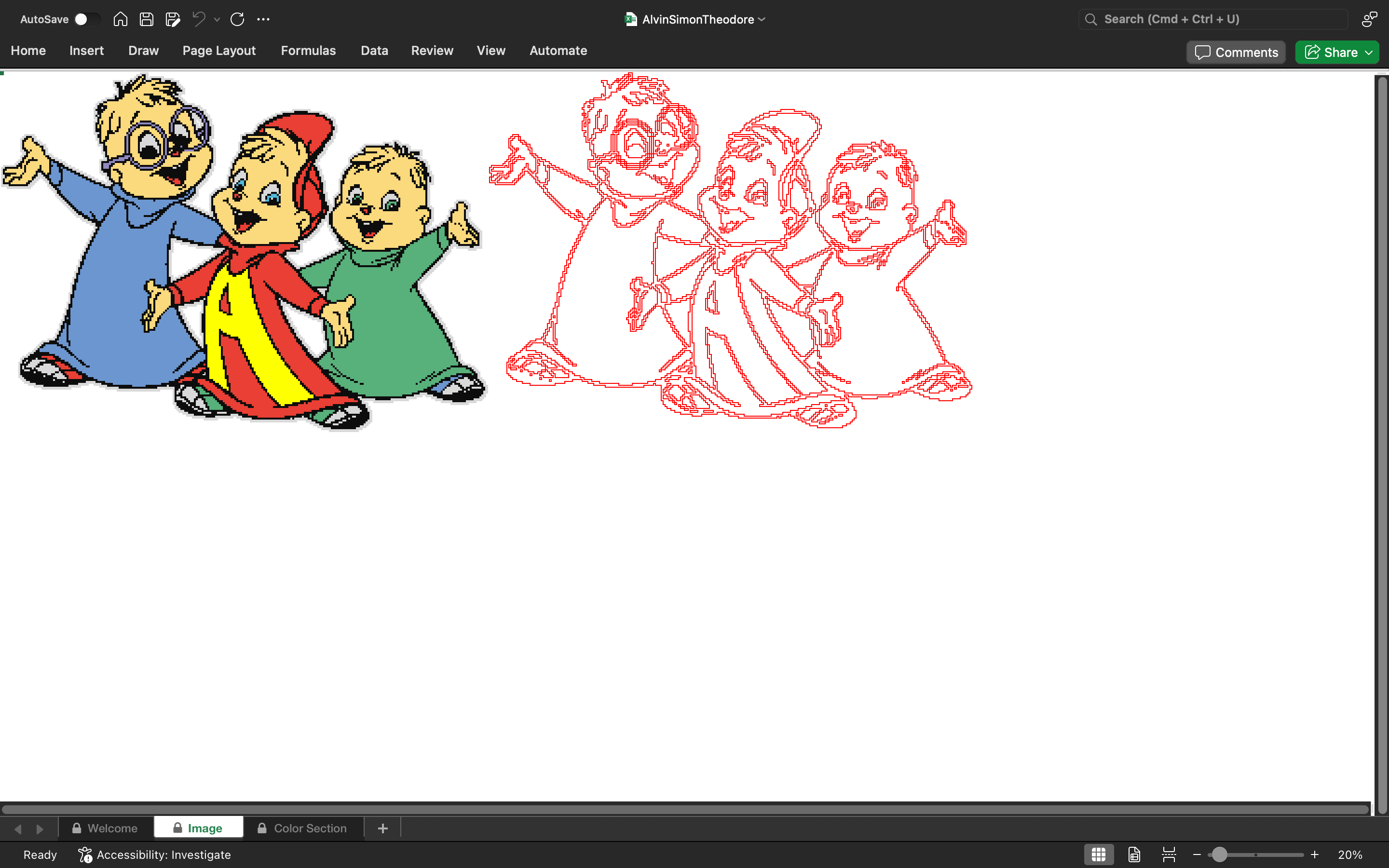Click the previous sheet navigation arrow
The width and height of the screenshot is (1389, 868).
point(18,829)
